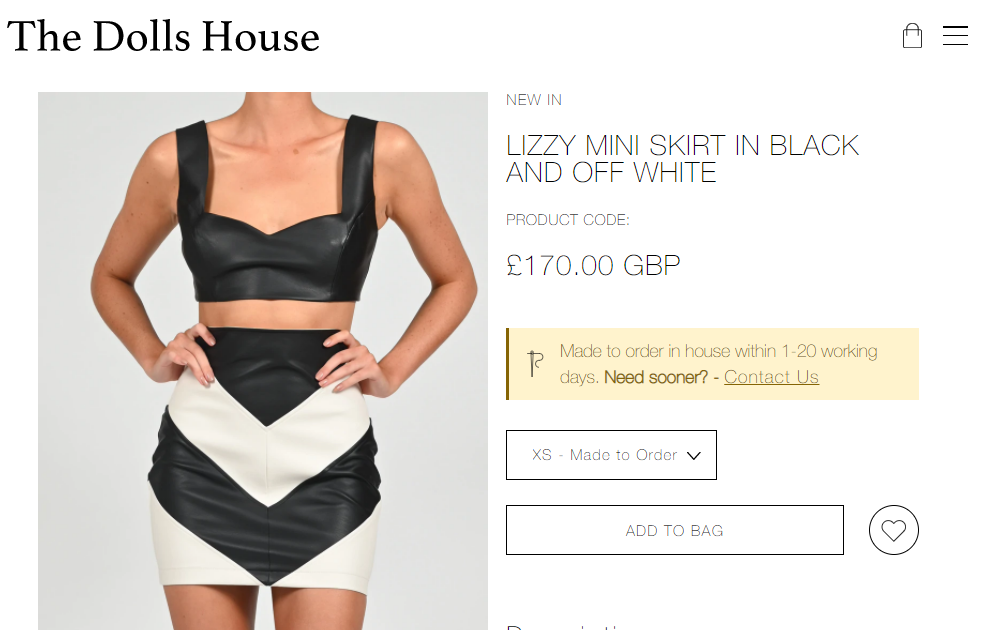
Task: Click the £170.00 GBP price text
Action: (593, 266)
